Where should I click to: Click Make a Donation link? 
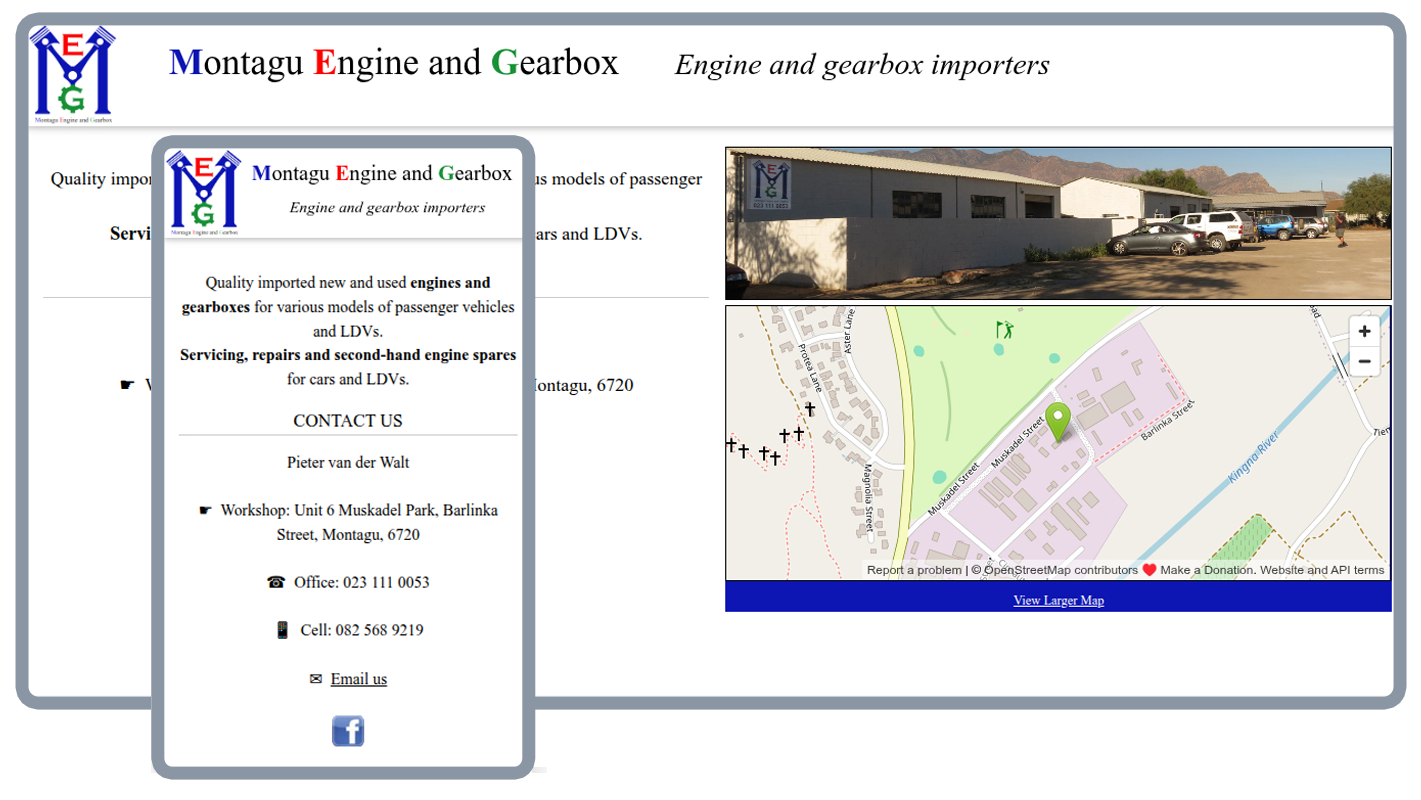[x=1206, y=570]
